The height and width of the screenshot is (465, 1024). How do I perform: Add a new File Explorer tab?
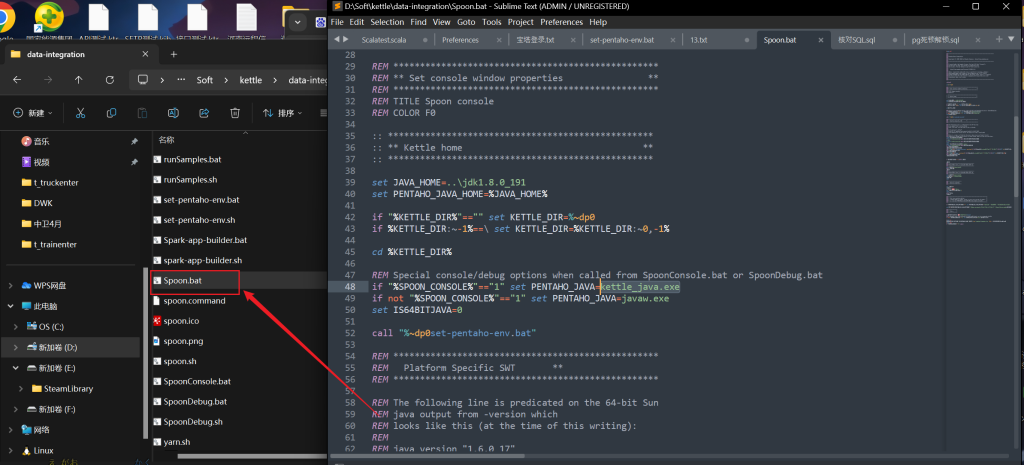(173, 54)
